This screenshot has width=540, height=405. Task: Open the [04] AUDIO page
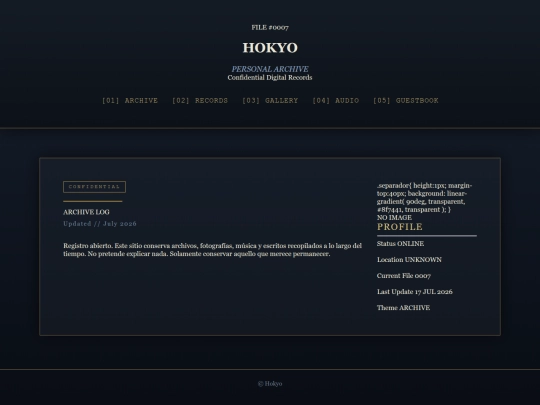pyautogui.click(x=336, y=101)
